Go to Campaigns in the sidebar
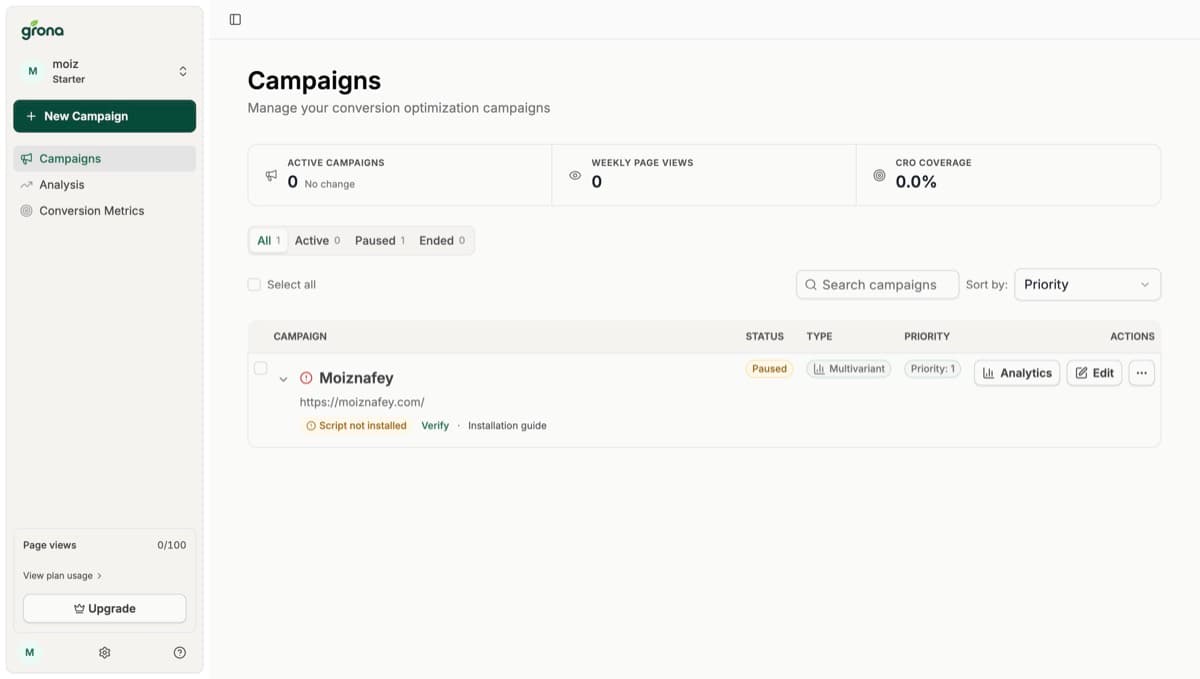This screenshot has height=679, width=1200. [104, 158]
